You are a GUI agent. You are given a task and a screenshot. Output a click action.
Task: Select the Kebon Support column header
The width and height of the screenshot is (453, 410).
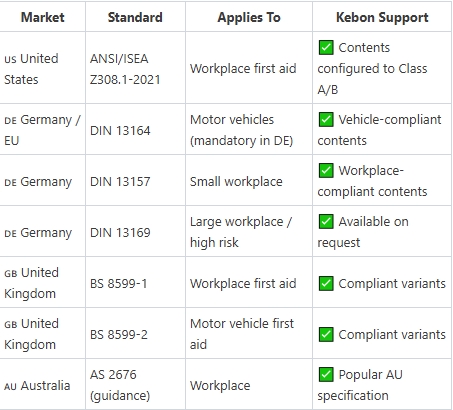pos(382,17)
